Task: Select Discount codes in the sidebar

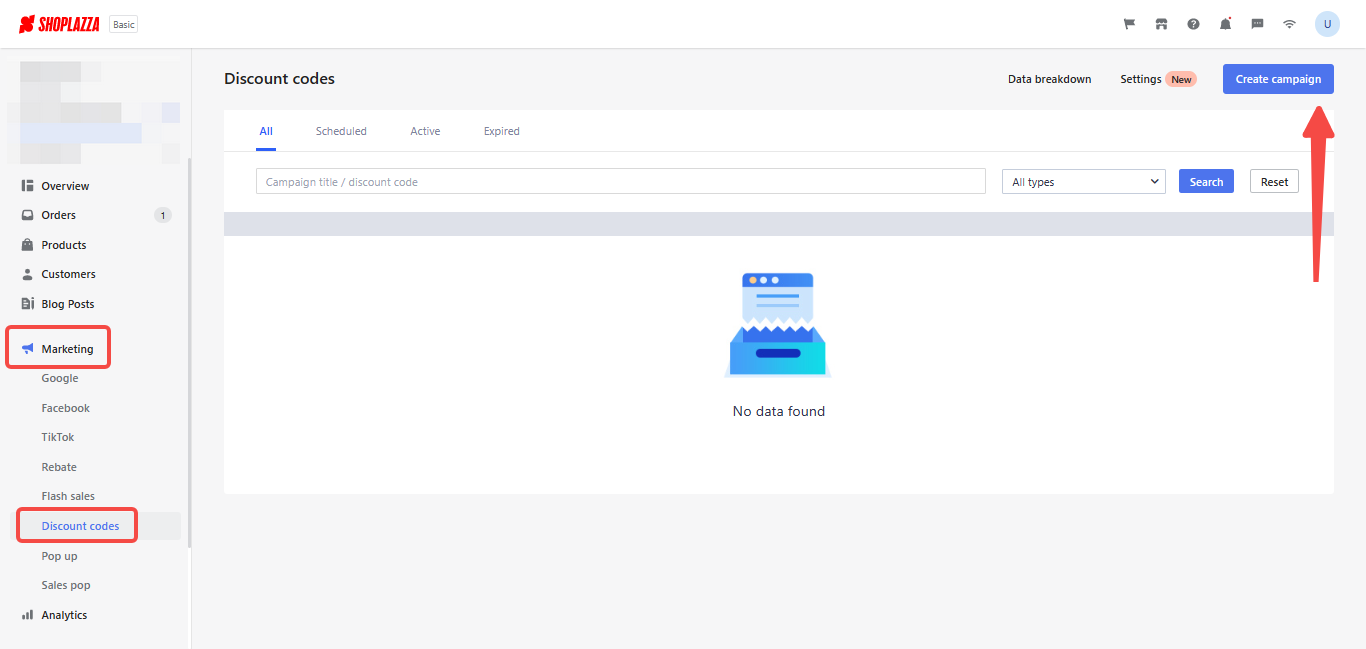Action: click(80, 526)
